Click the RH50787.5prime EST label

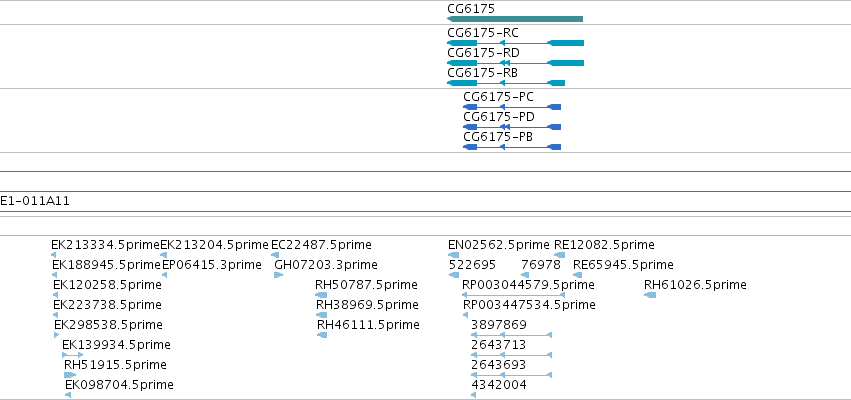(x=366, y=285)
